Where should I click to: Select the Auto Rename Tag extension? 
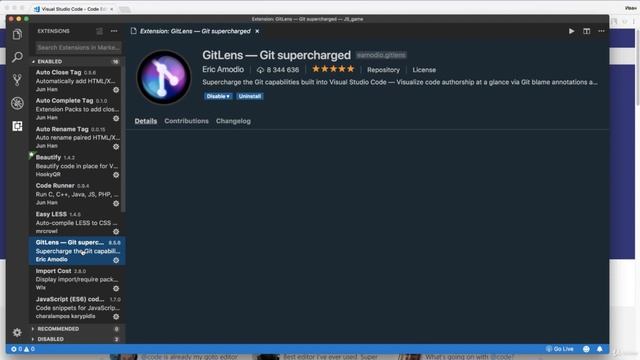[77, 138]
